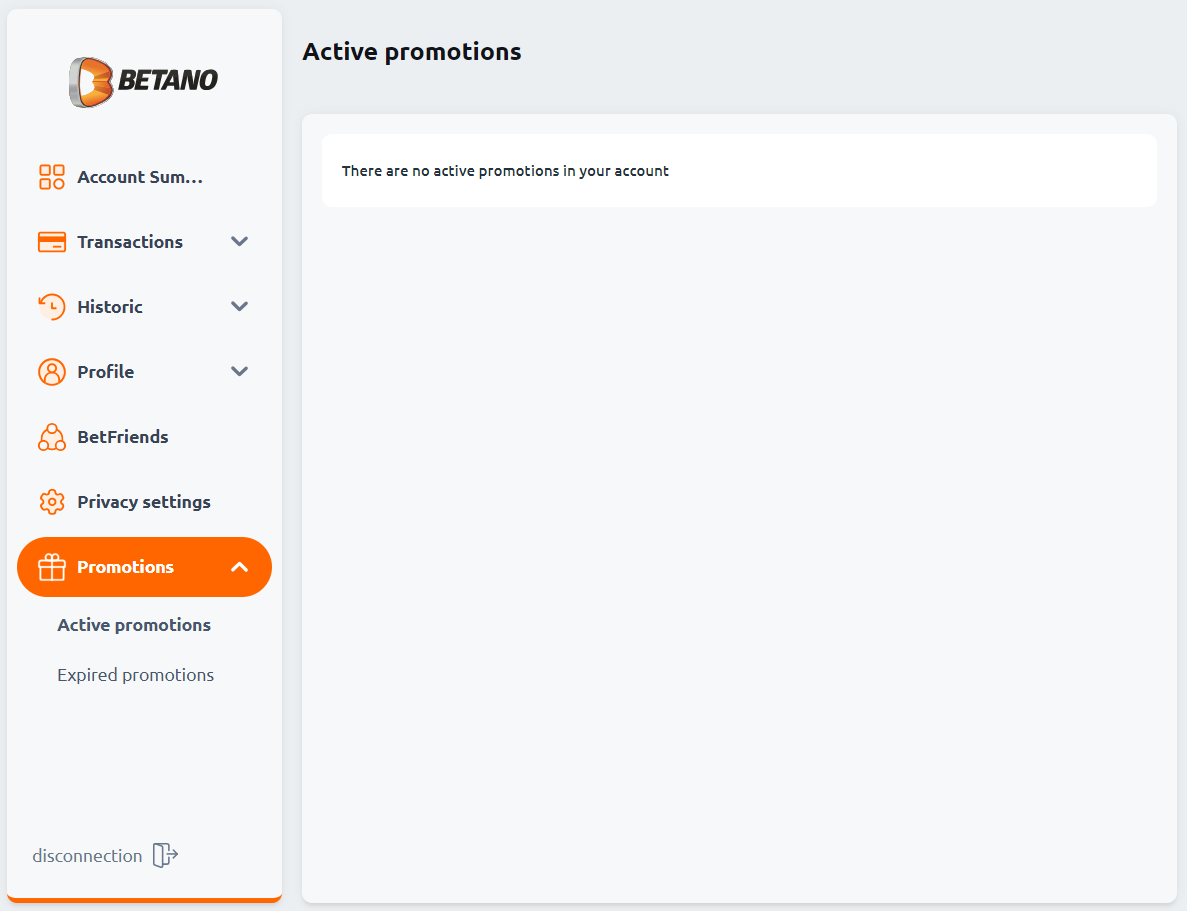Go to BetFriends menu item
Image resolution: width=1187 pixels, height=911 pixels.
tap(123, 437)
